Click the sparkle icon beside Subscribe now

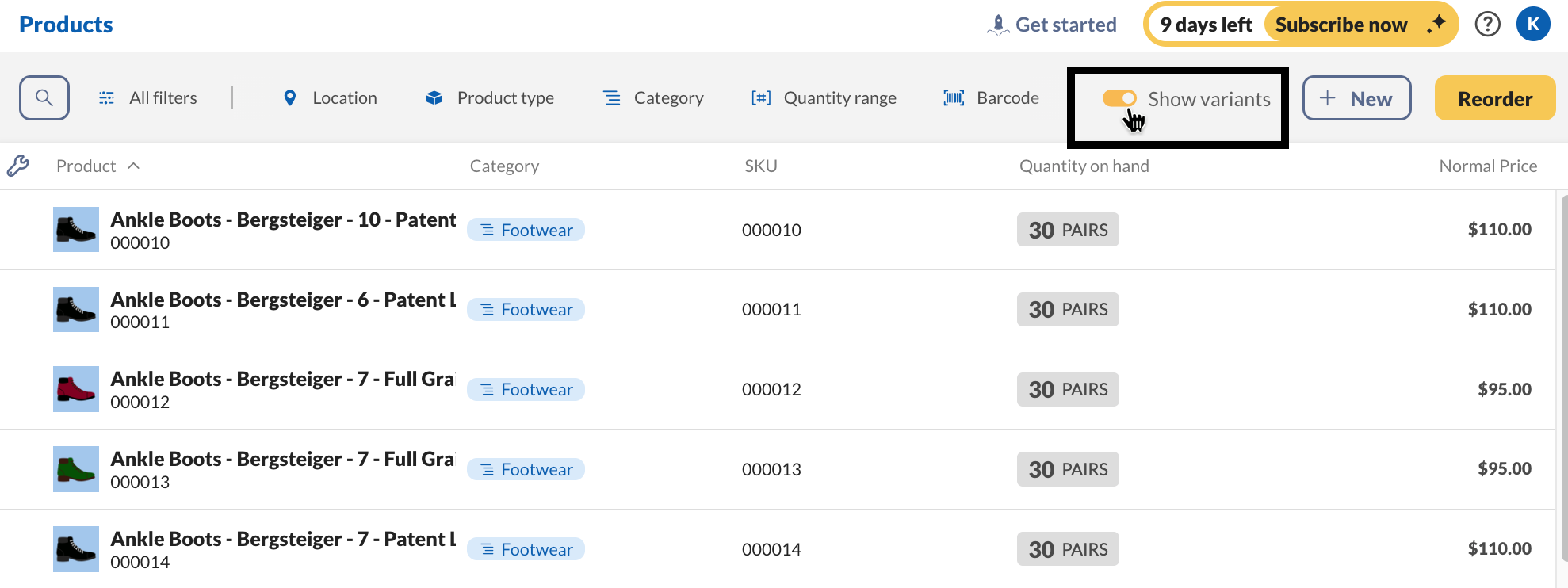tap(1436, 25)
